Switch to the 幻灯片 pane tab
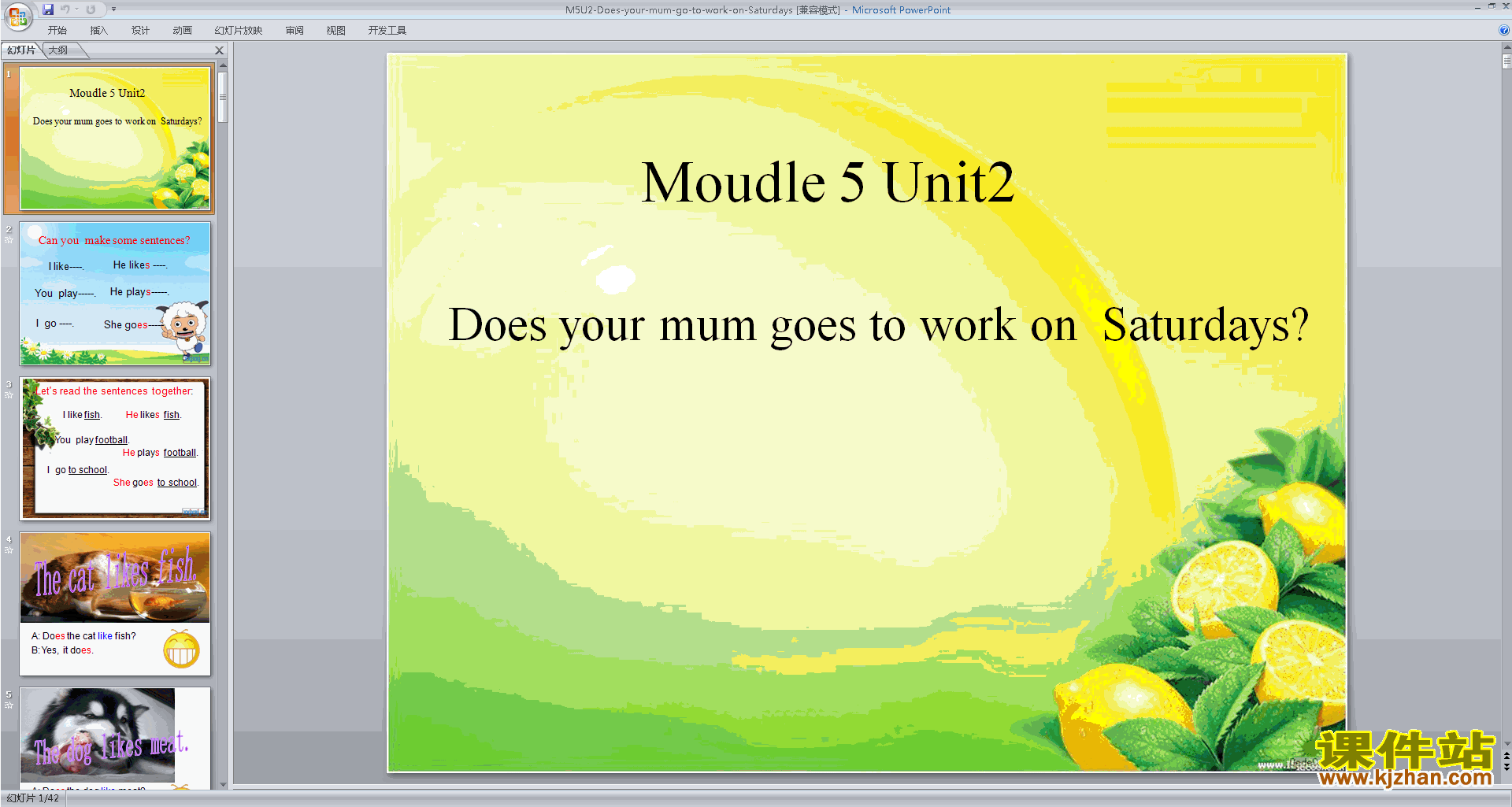This screenshot has width=1512, height=807. coord(21,50)
